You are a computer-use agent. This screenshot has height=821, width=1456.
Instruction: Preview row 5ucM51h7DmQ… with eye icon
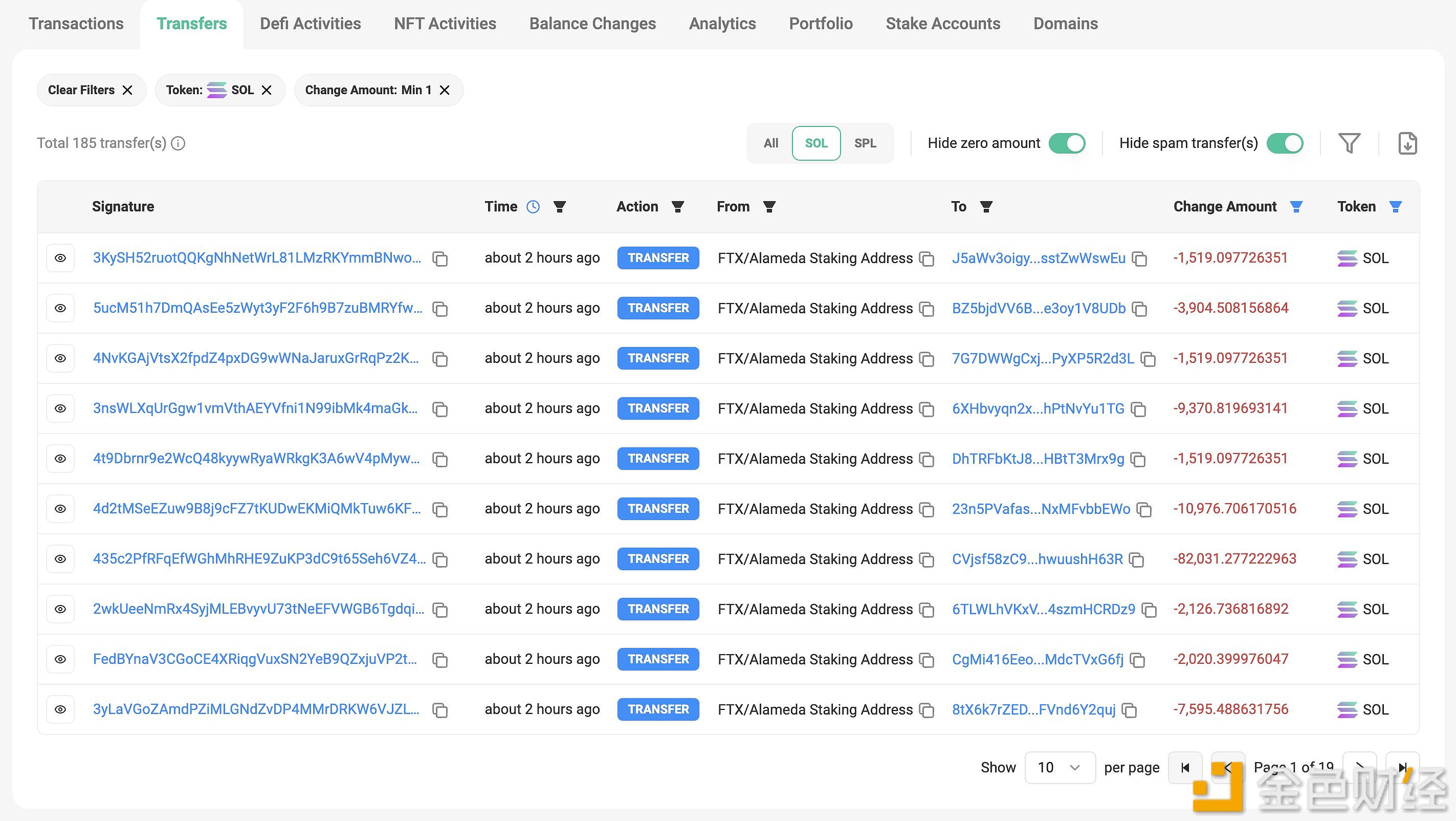point(60,308)
